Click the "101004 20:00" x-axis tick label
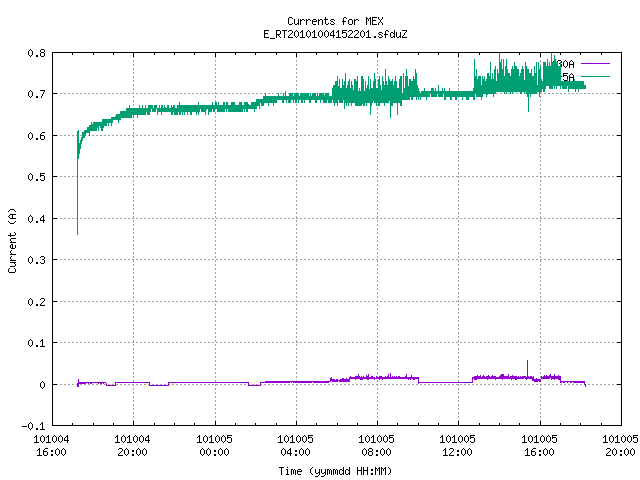The image size is (640, 480). 132,445
